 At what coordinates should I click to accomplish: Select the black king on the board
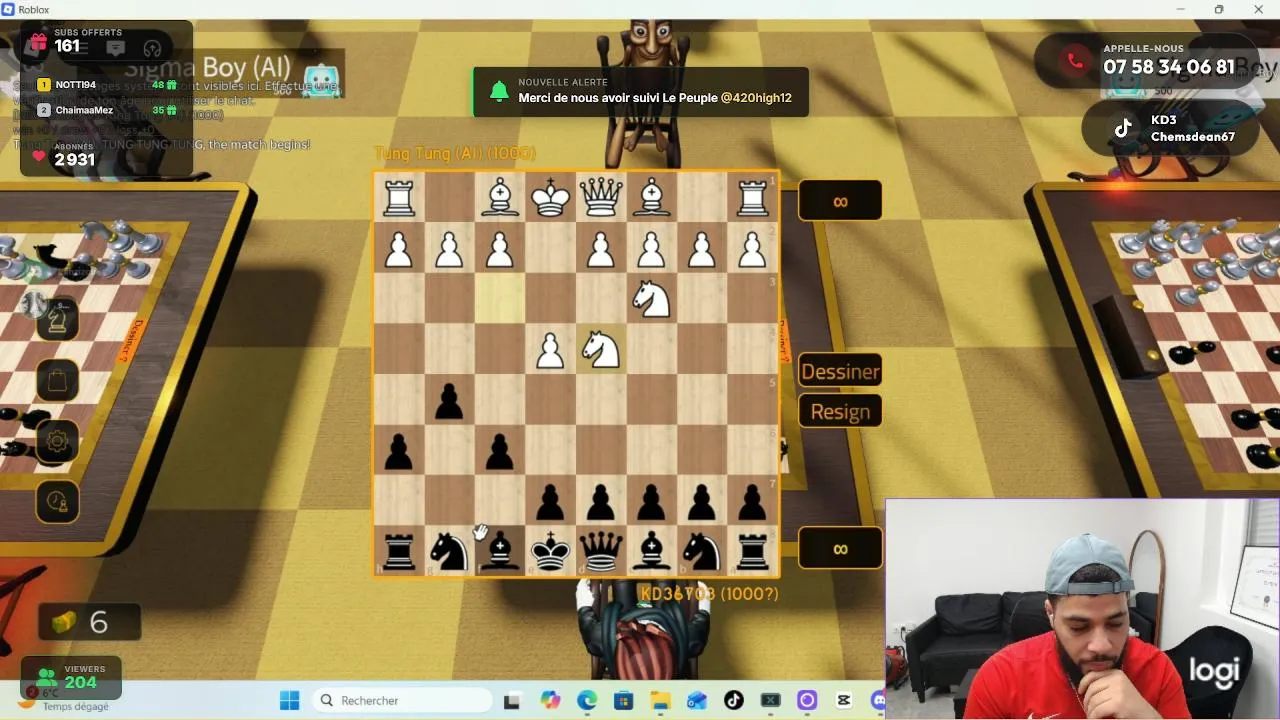coord(550,551)
